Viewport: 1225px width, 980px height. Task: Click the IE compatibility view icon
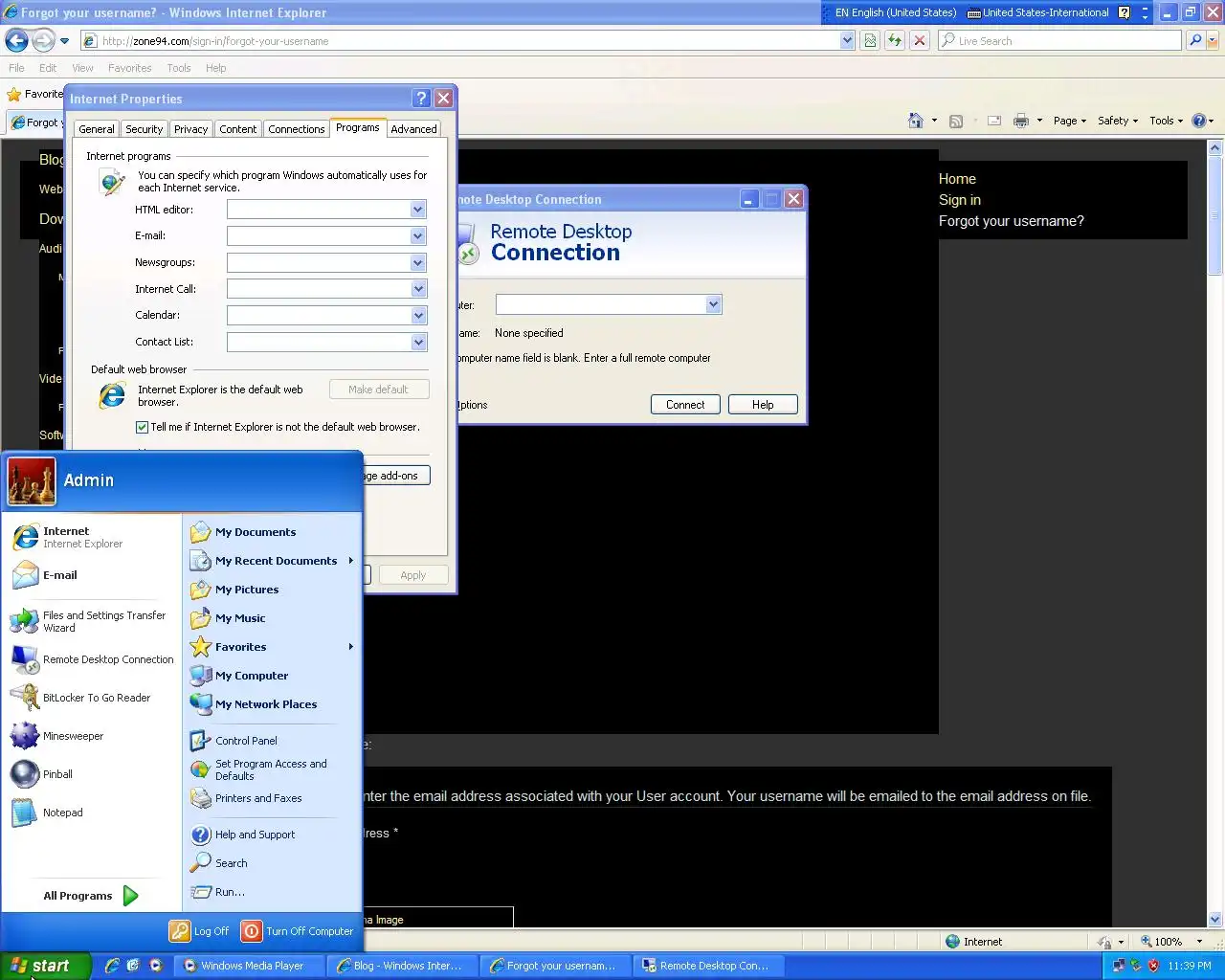coord(870,40)
